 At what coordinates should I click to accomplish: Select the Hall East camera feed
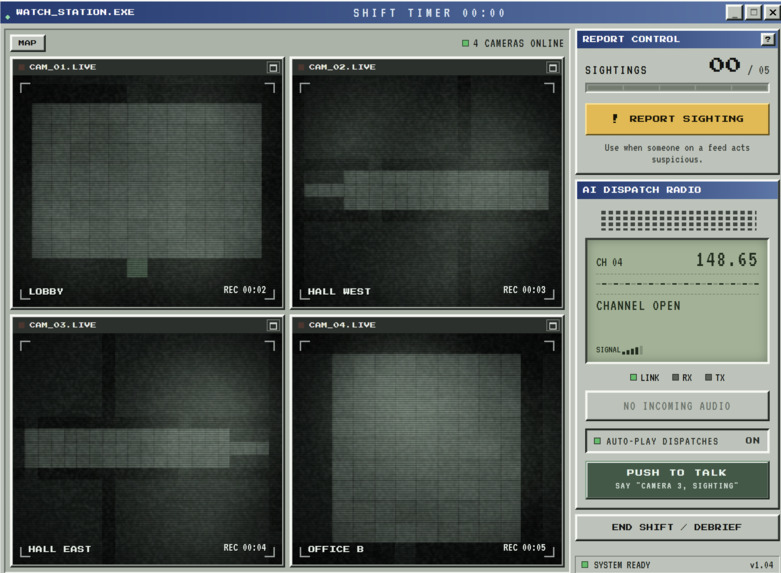coord(147,448)
